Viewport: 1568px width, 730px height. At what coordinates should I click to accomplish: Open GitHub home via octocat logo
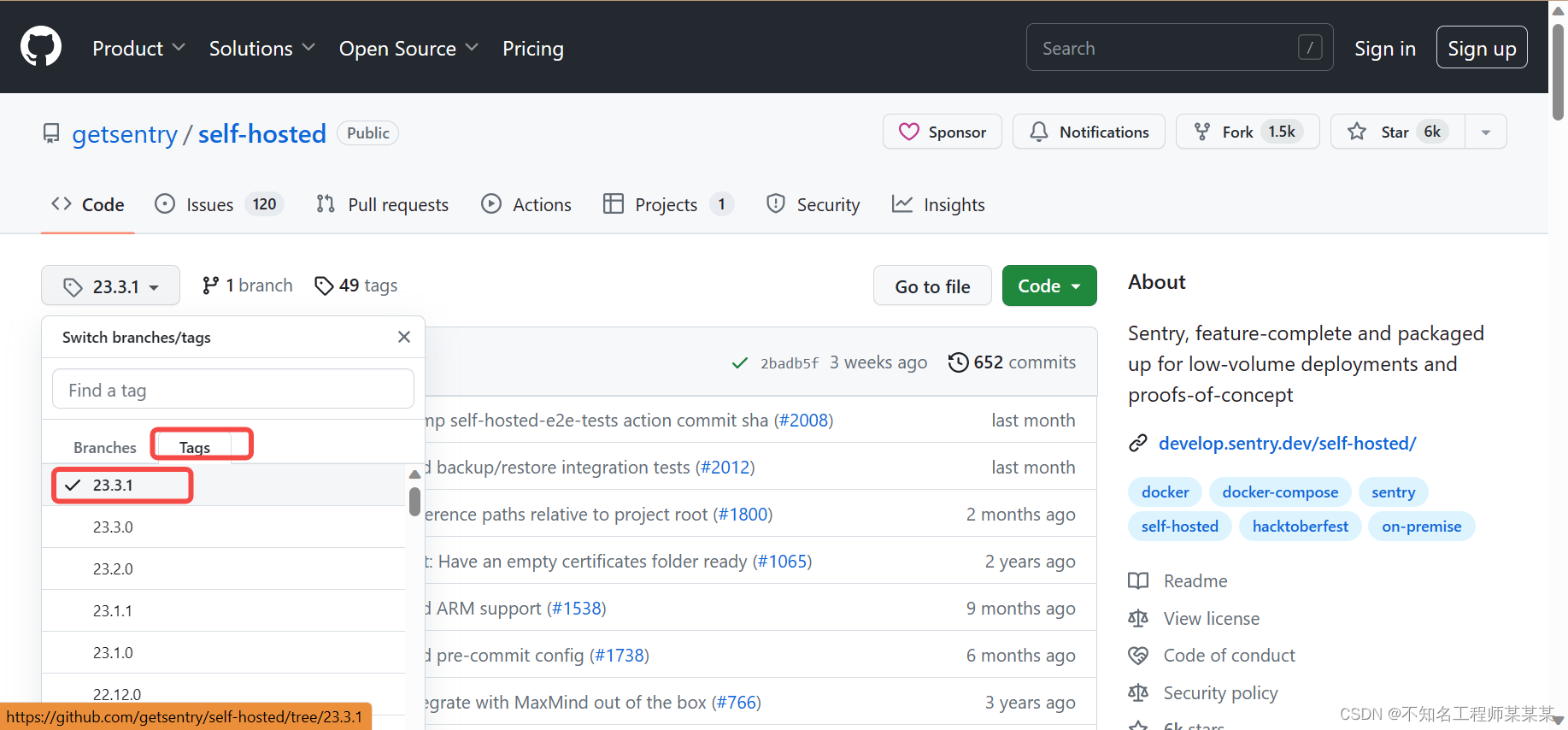point(41,46)
